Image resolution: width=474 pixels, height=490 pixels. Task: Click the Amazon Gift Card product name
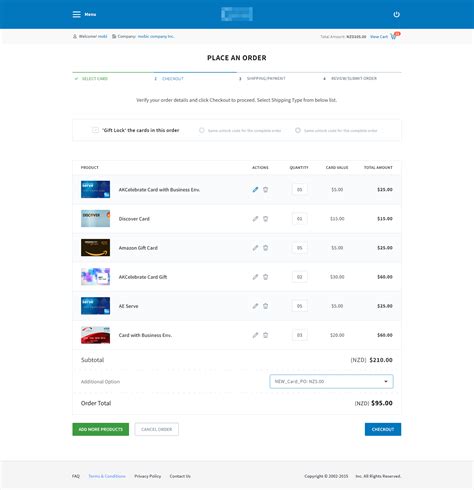point(138,248)
